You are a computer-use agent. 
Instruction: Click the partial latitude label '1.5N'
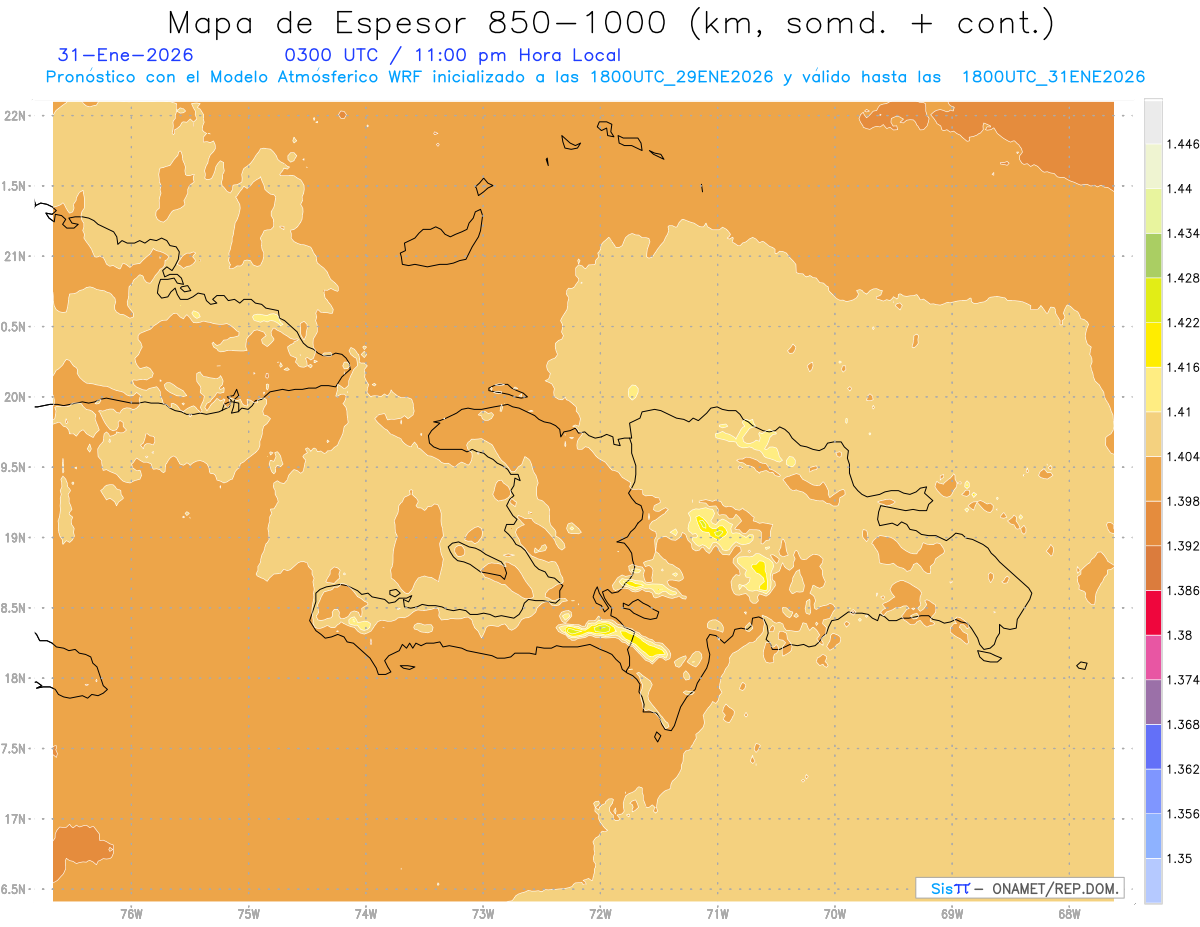[x=14, y=186]
